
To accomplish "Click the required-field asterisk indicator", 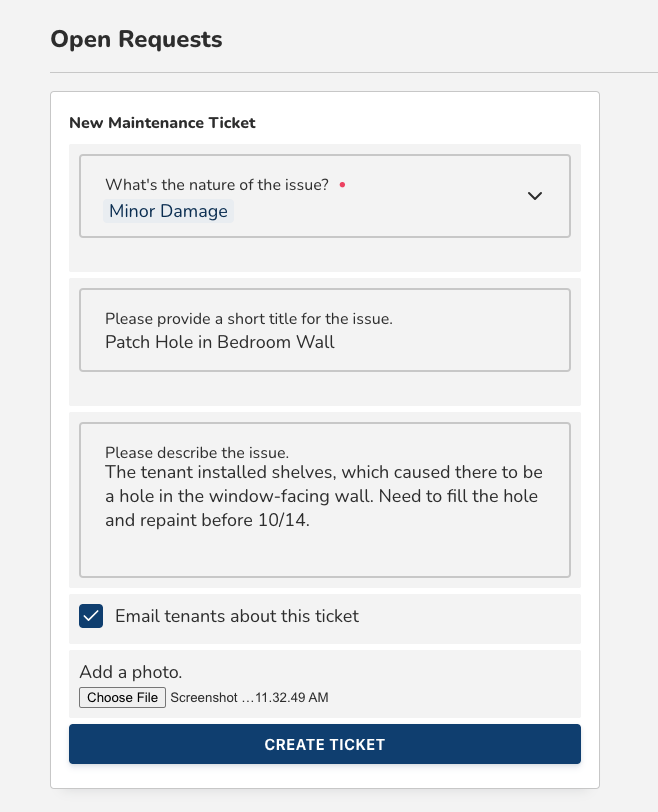I will 342,186.
